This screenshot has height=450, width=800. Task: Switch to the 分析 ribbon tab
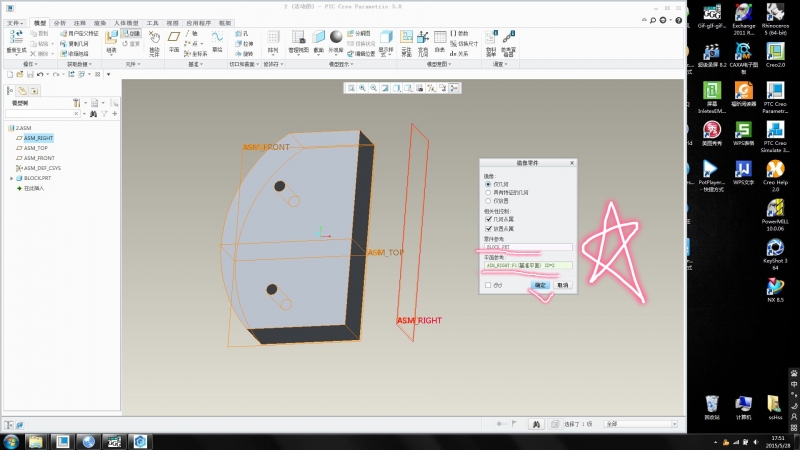[x=60, y=23]
